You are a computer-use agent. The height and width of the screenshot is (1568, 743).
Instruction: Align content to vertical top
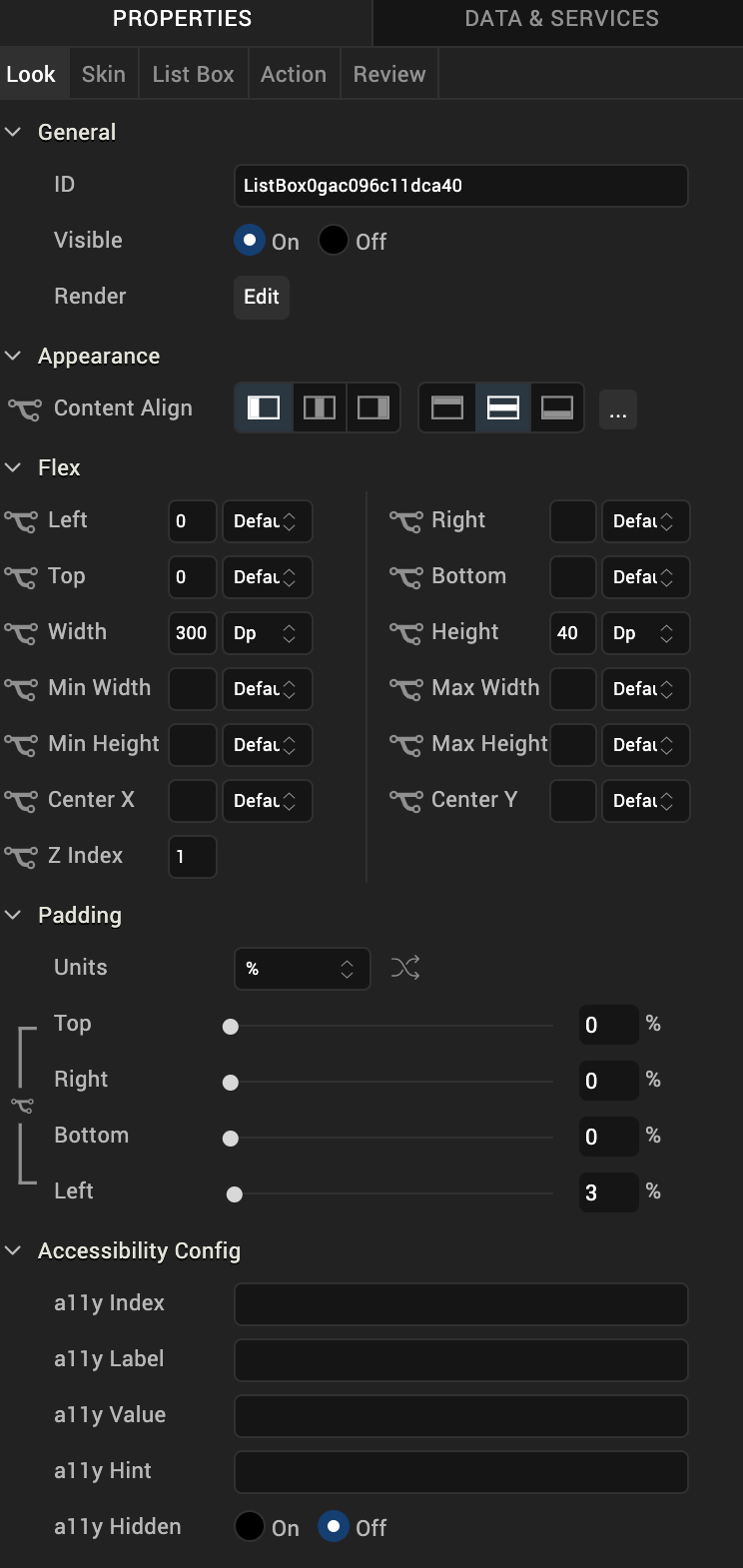[447, 408]
